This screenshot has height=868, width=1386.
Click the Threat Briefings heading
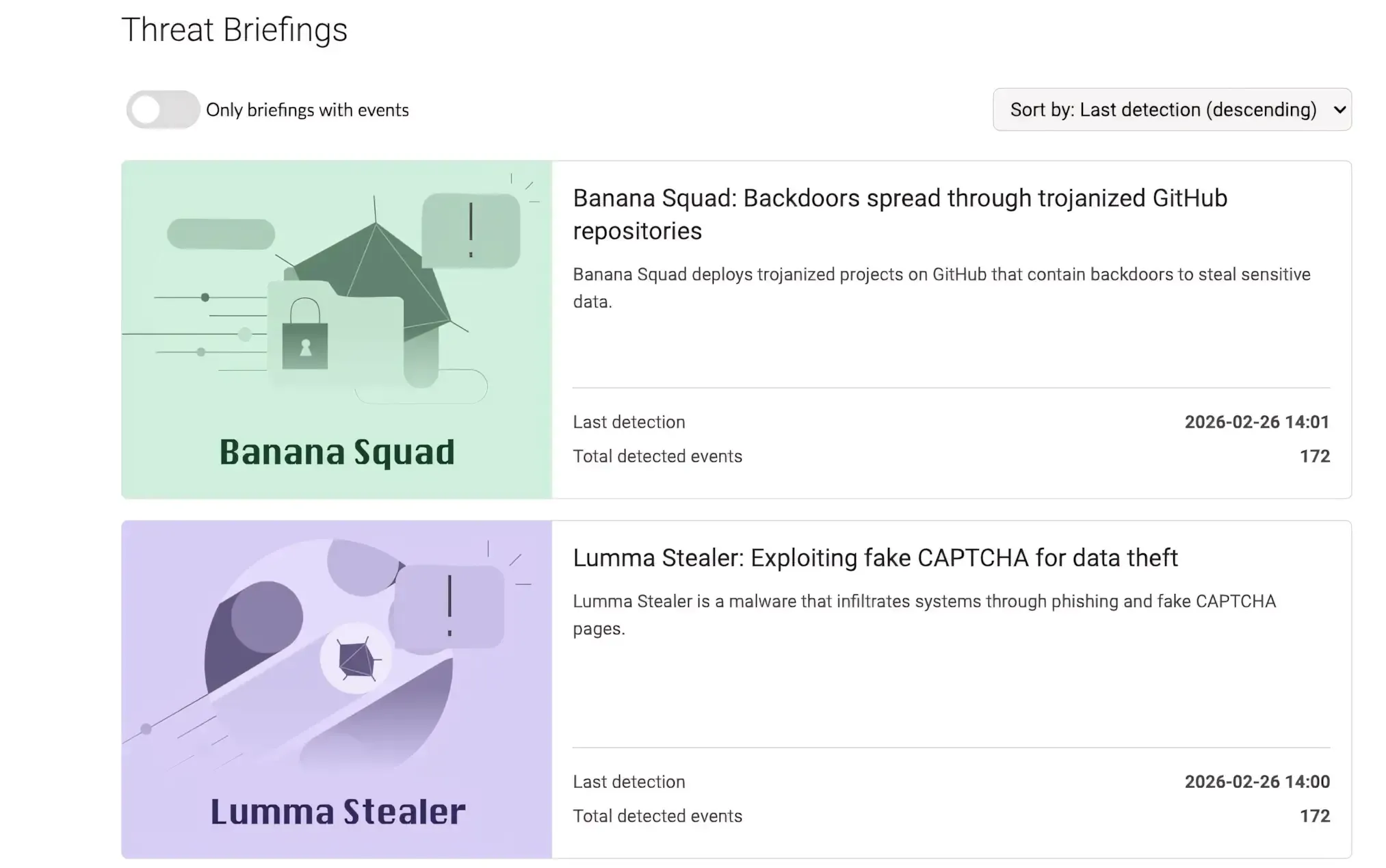tap(235, 29)
